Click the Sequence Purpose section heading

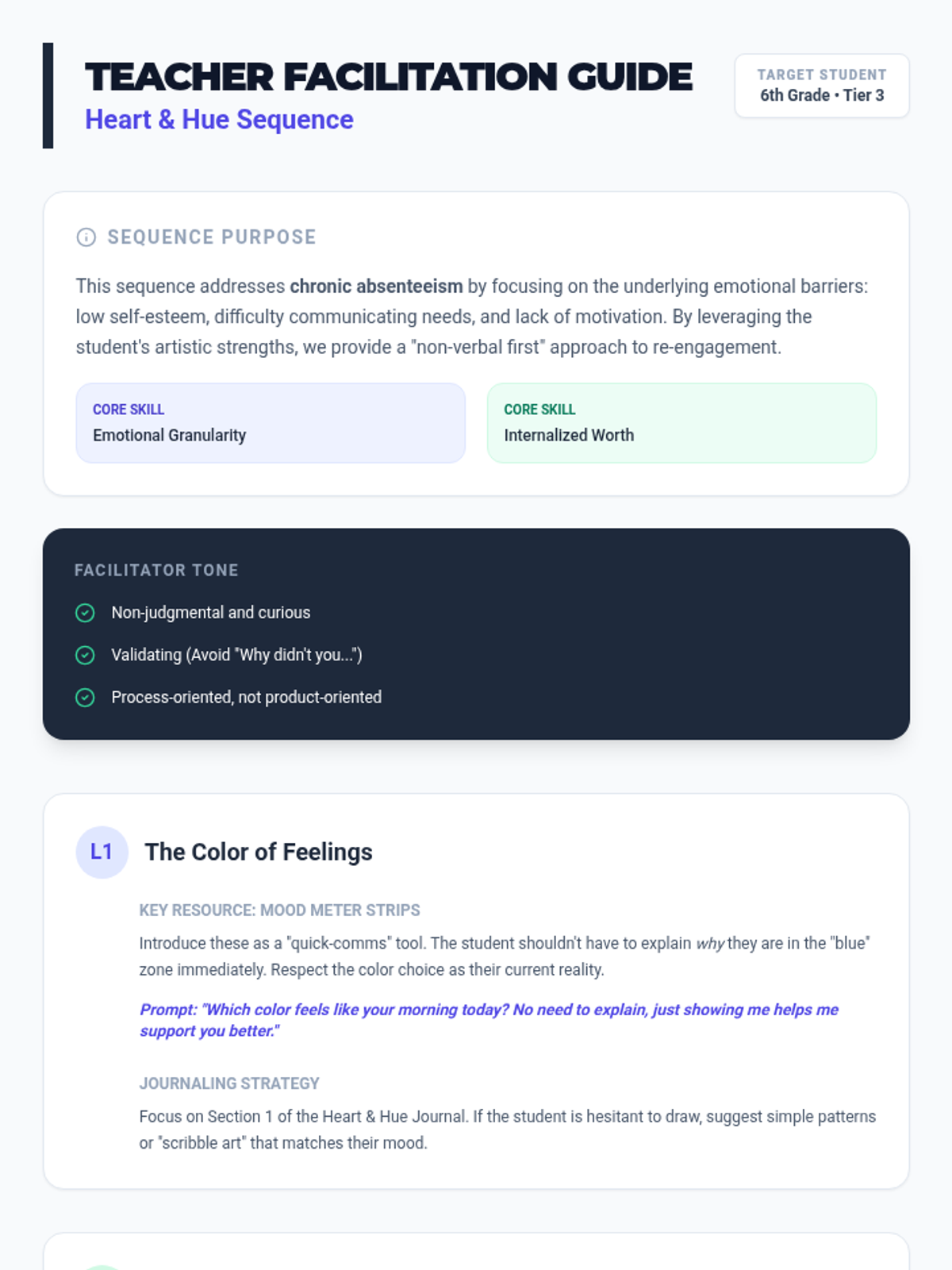click(212, 237)
